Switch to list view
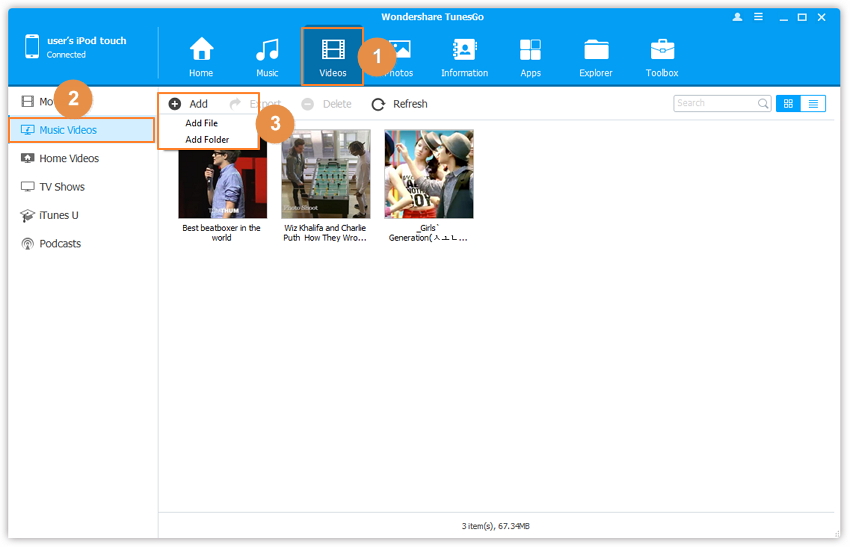Viewport: 850px width, 547px height. [x=813, y=104]
